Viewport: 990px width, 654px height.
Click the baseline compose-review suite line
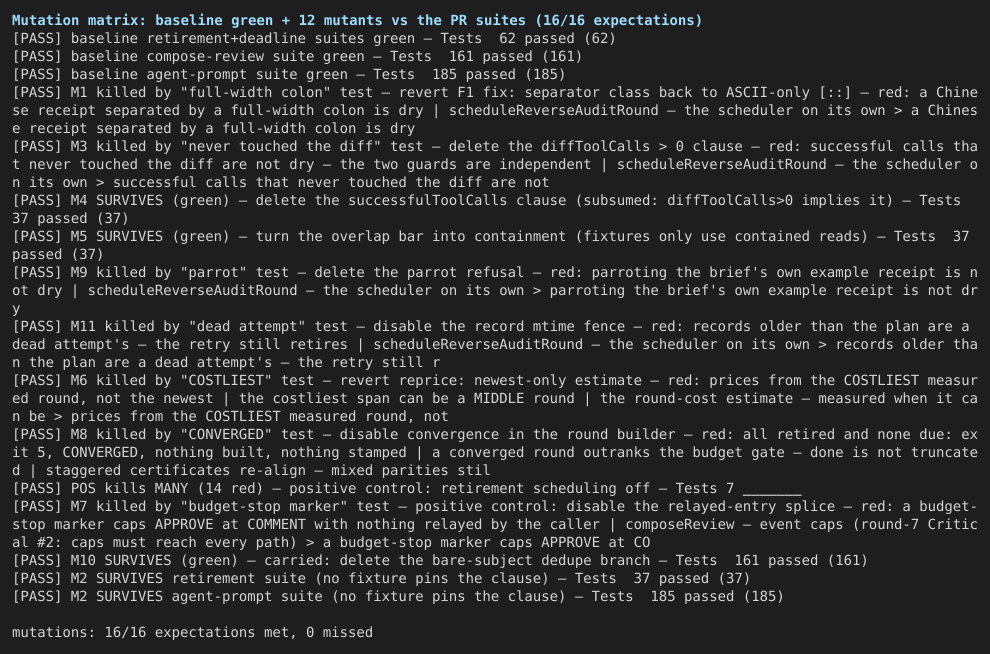(x=297, y=56)
